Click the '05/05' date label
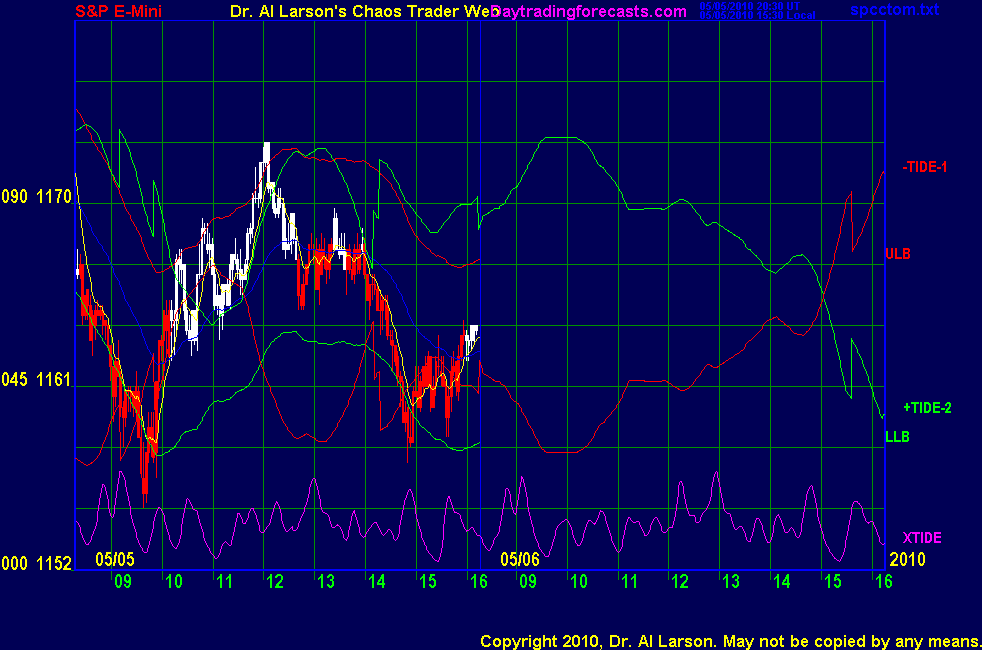Screen dimensions: 982x650 (115, 559)
